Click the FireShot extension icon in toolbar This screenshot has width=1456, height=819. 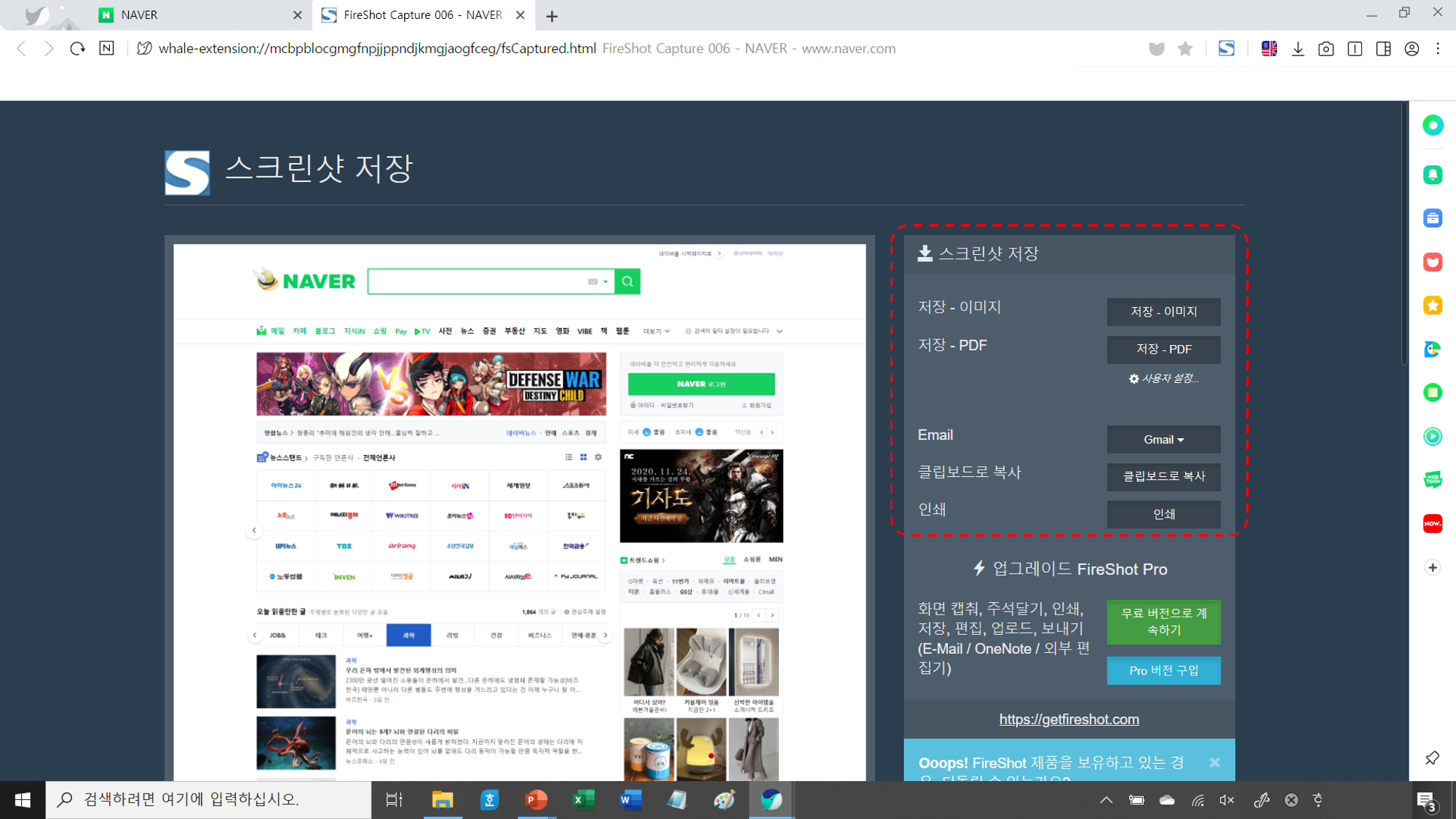(x=1227, y=49)
